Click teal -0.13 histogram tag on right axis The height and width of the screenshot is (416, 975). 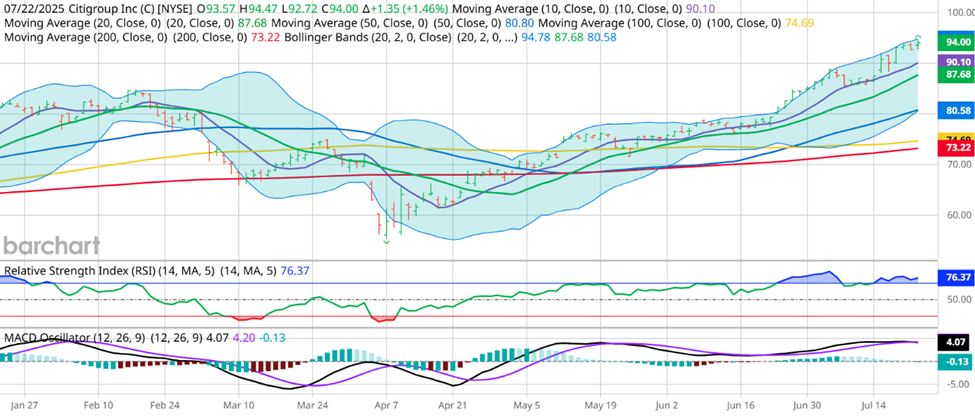pos(956,362)
